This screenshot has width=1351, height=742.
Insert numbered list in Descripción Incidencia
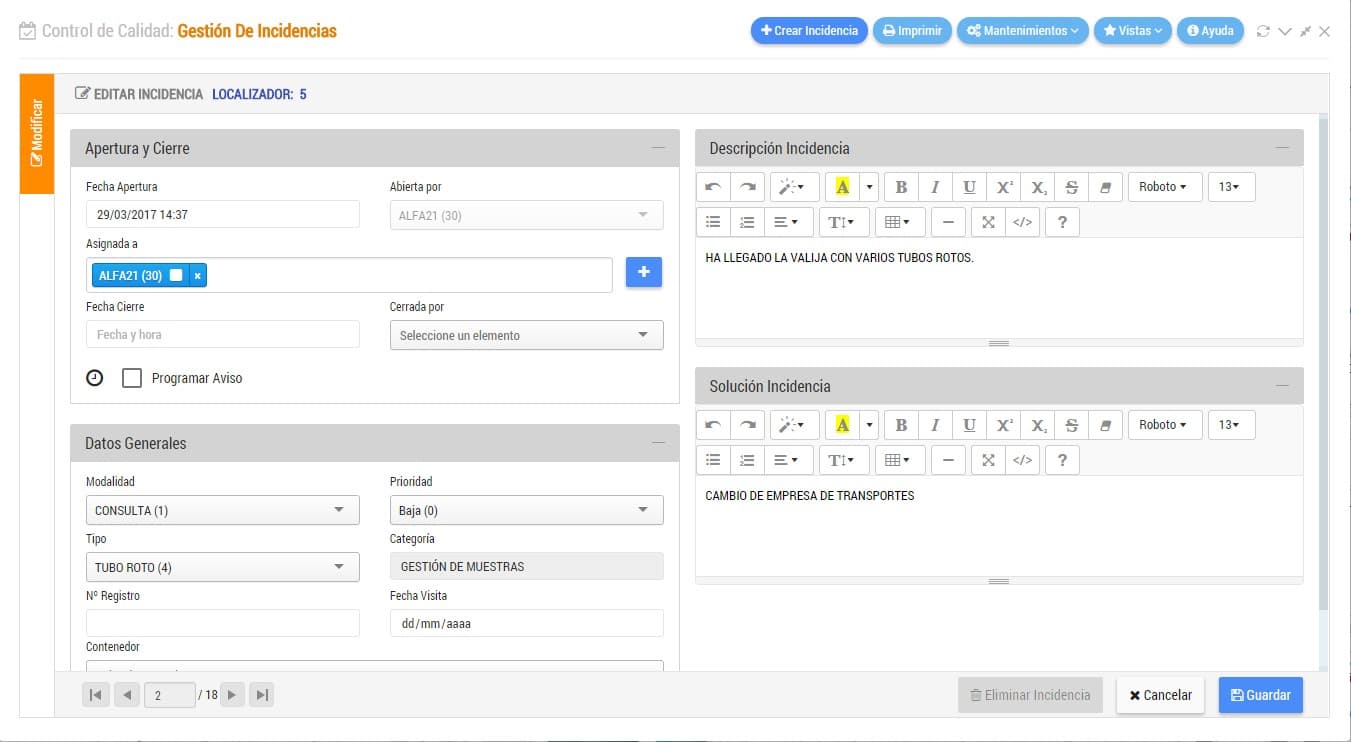747,222
